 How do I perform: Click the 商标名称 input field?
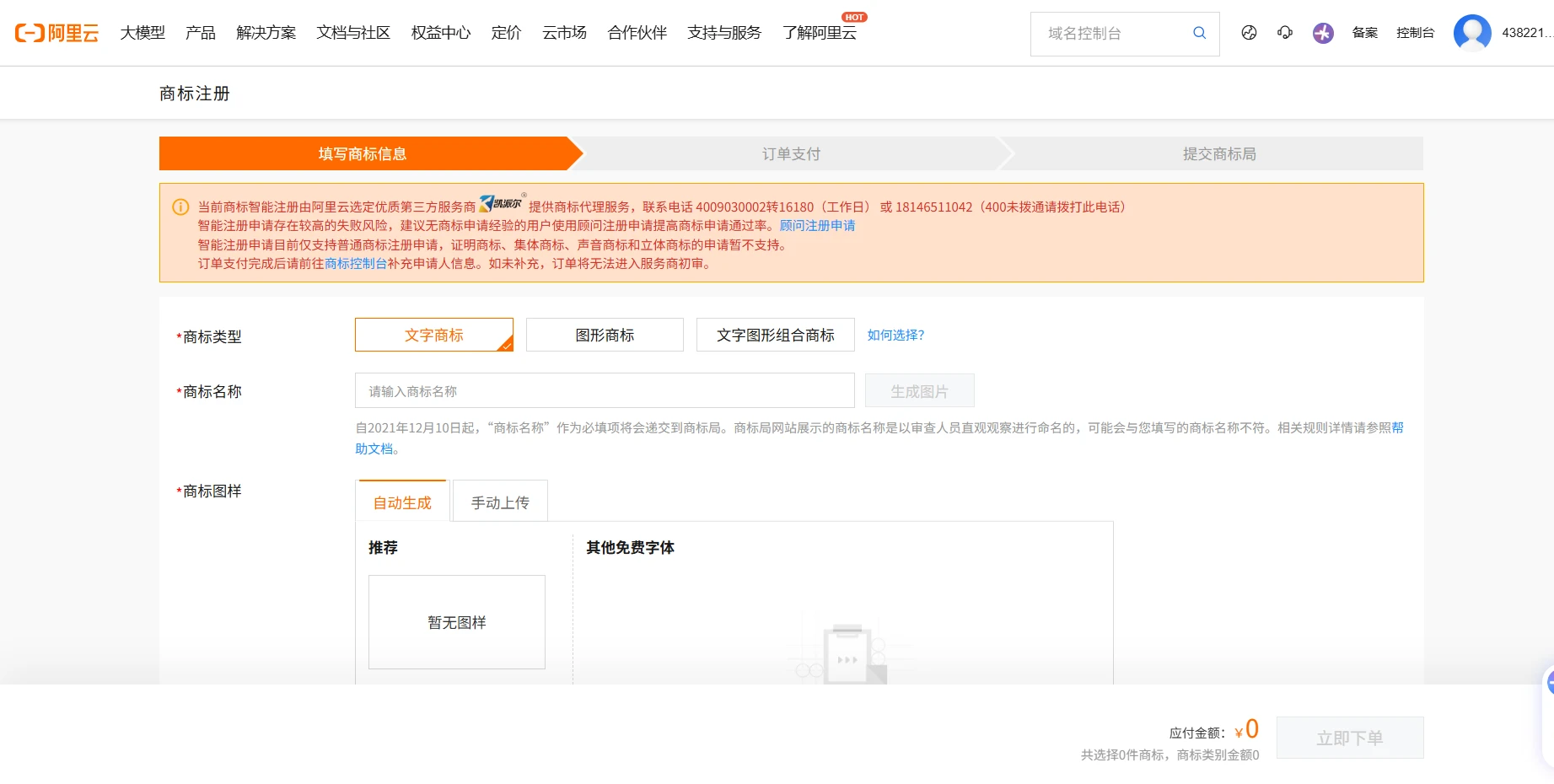click(605, 391)
